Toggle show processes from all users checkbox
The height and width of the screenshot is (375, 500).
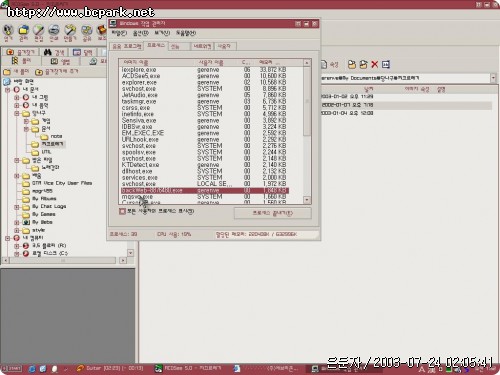point(122,211)
